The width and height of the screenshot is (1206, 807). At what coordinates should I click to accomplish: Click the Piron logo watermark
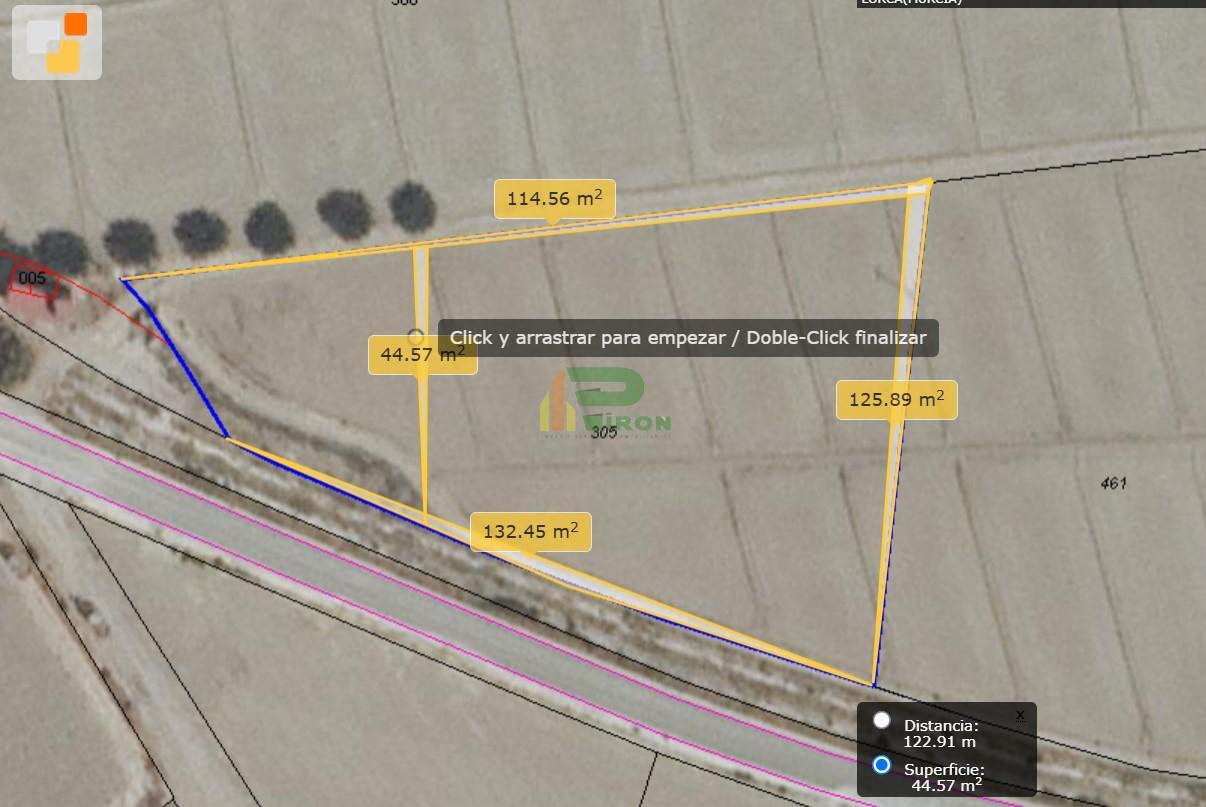(x=606, y=402)
